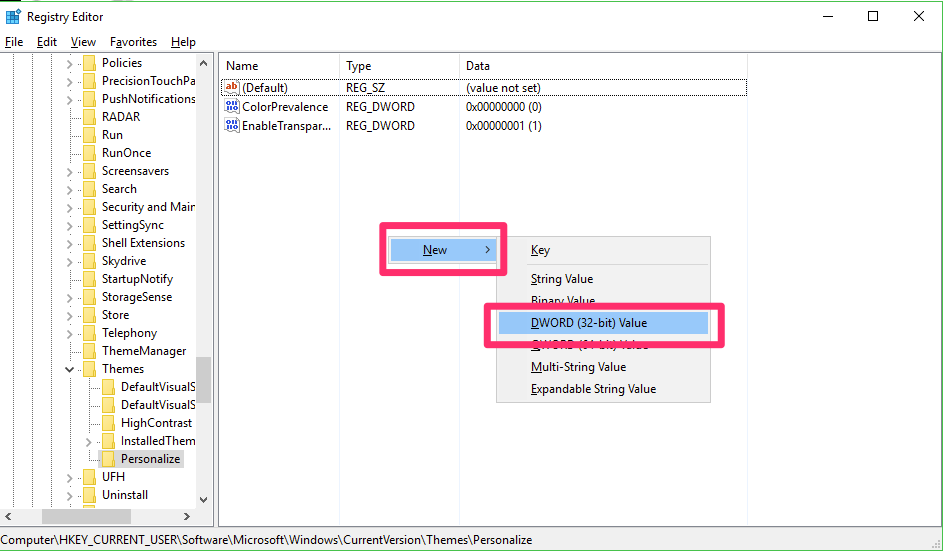Click the Screensavers folder icon
Screen dimensions: 943x551
coord(90,171)
